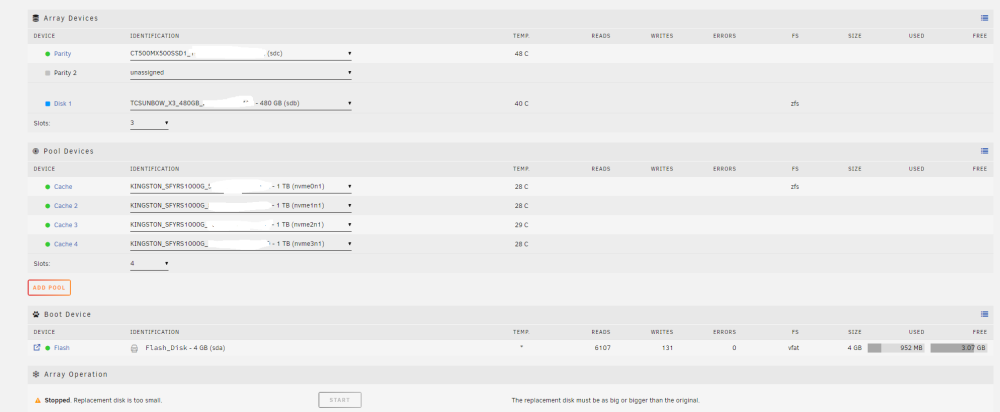The image size is (1000, 412).
Task: Open Parity 2 unassigned dropdown
Action: click(x=240, y=73)
